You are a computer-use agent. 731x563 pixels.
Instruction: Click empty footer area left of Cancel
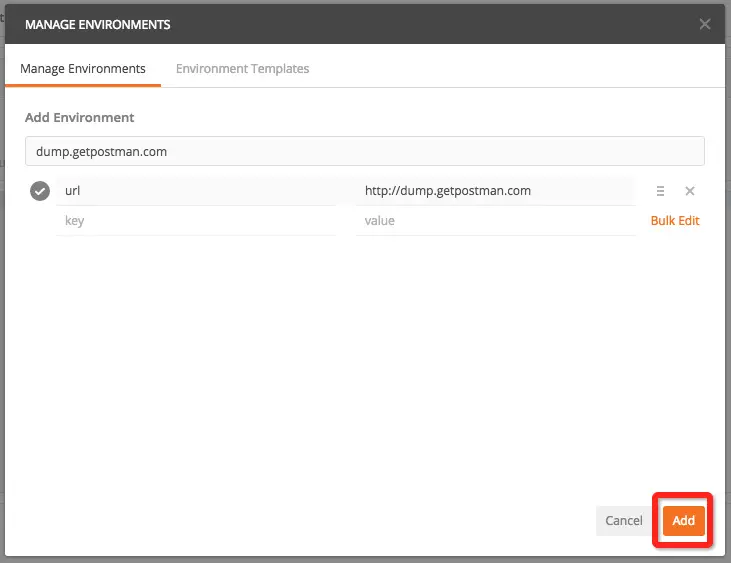click(298, 520)
